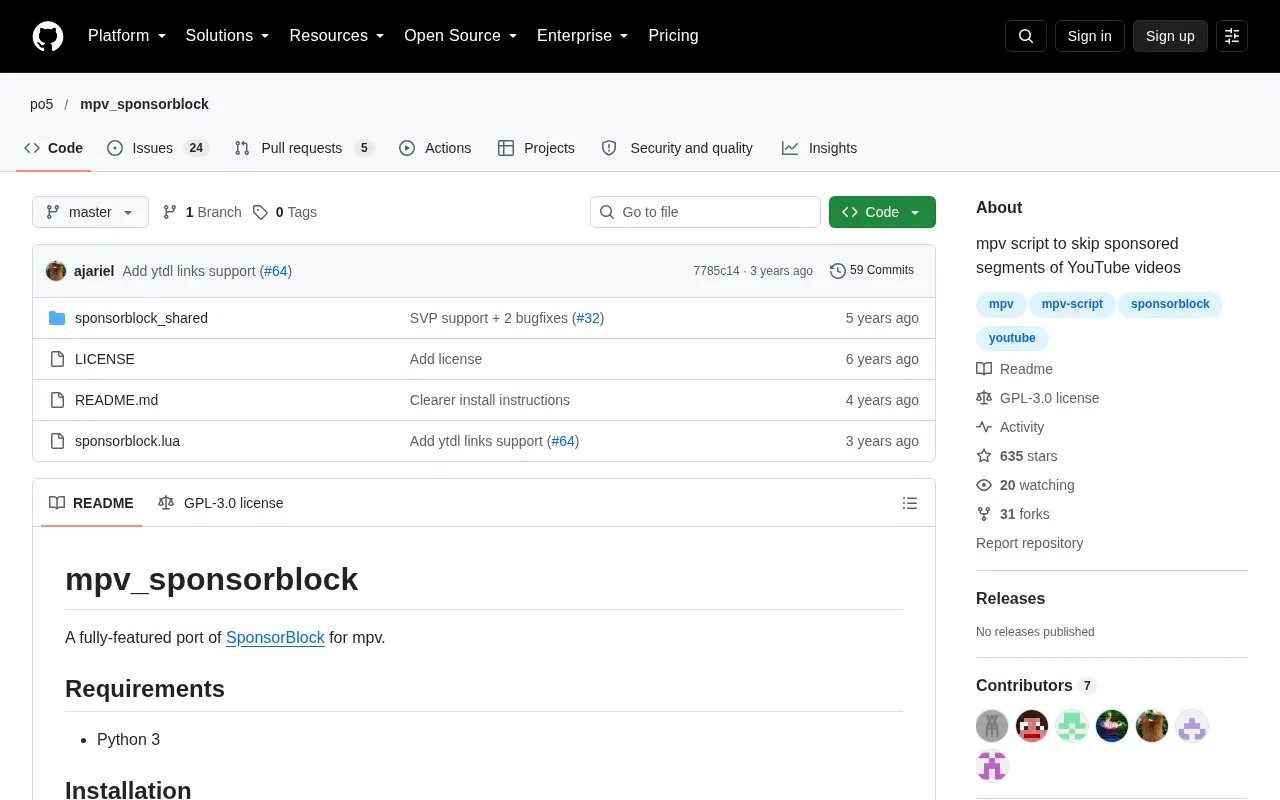
Task: Open the README.md file
Action: (x=116, y=400)
